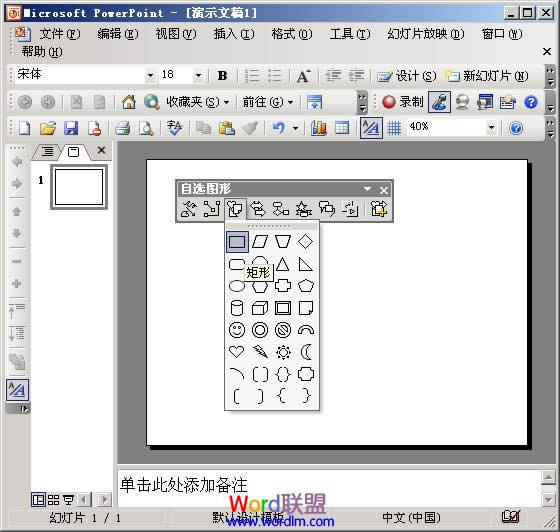Click the 设计(S) design button
Viewport: 560px width, 532px height.
[407, 76]
